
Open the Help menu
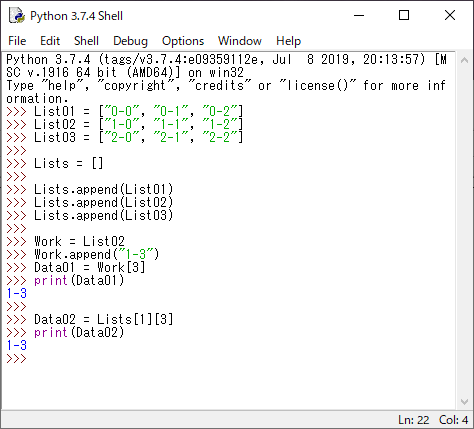click(x=288, y=41)
